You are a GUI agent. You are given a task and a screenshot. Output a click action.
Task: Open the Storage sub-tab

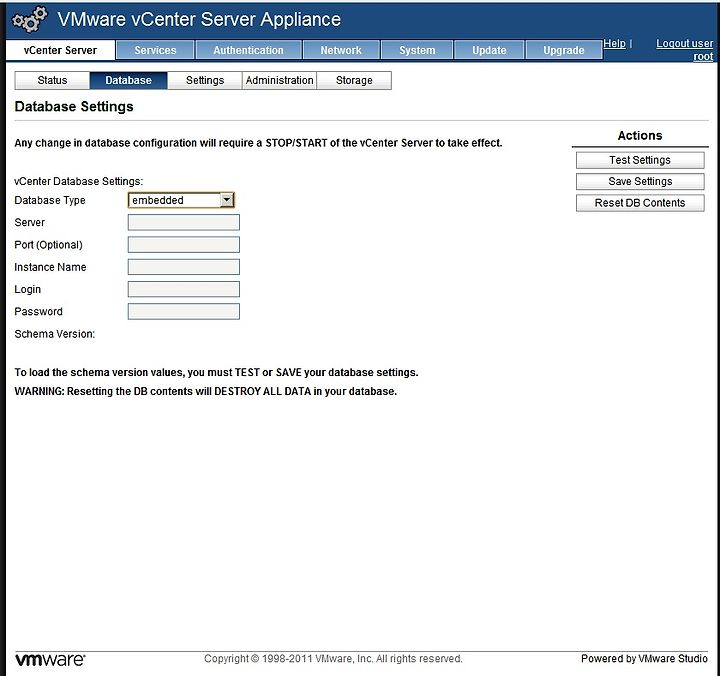click(354, 80)
